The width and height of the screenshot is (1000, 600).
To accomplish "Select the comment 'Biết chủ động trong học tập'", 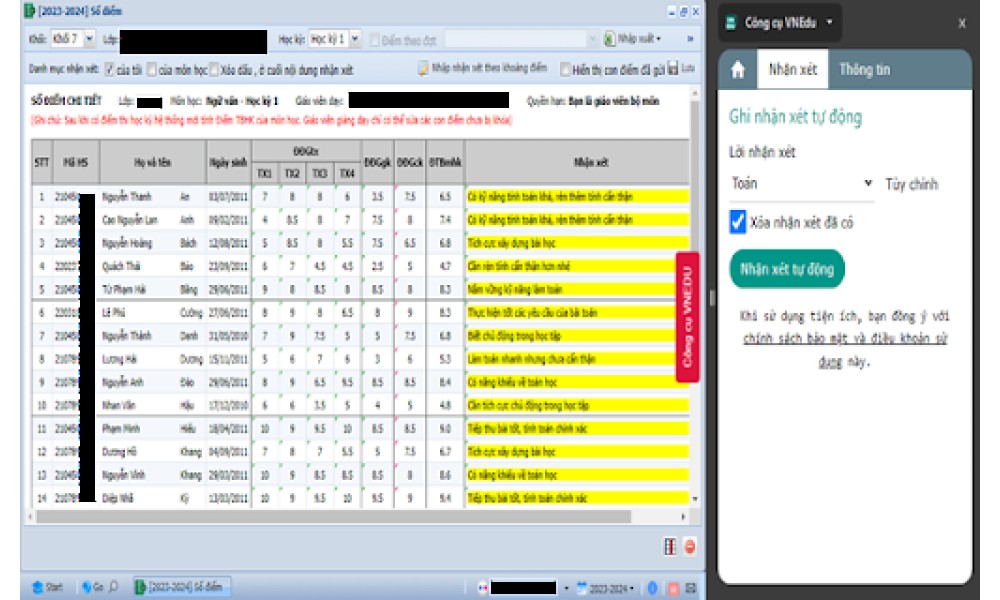I will click(514, 335).
